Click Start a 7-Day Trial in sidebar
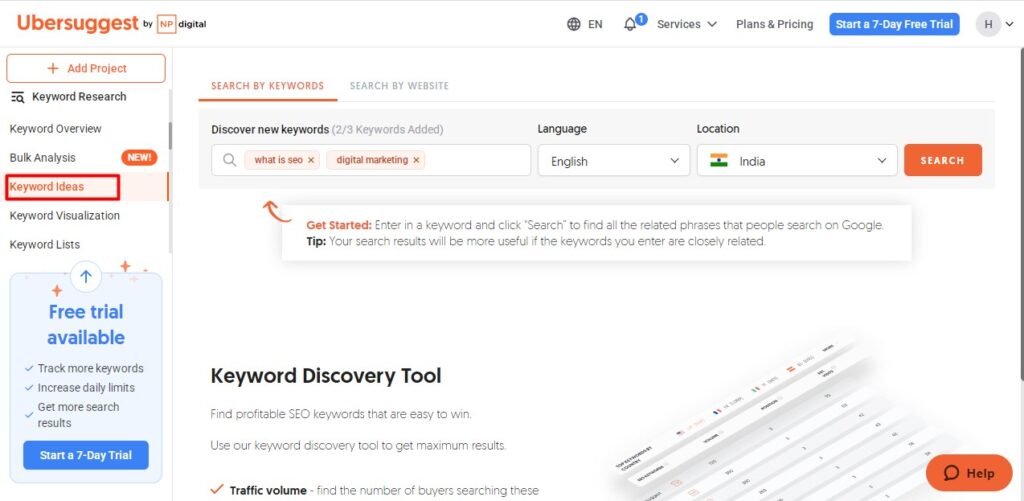 click(86, 455)
